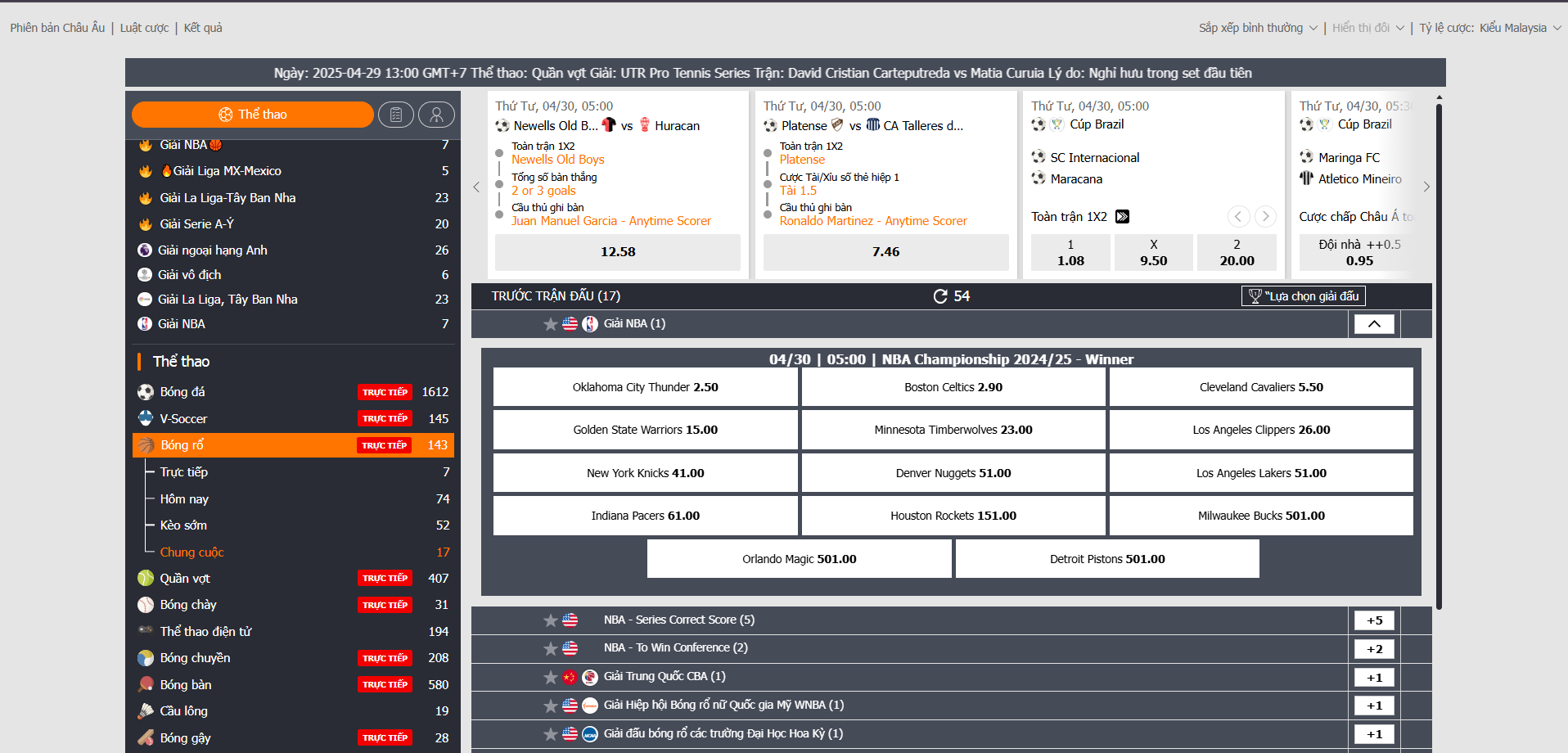Click the trophy icon for league selection
Viewport: 1568px width, 753px height.
(1255, 296)
